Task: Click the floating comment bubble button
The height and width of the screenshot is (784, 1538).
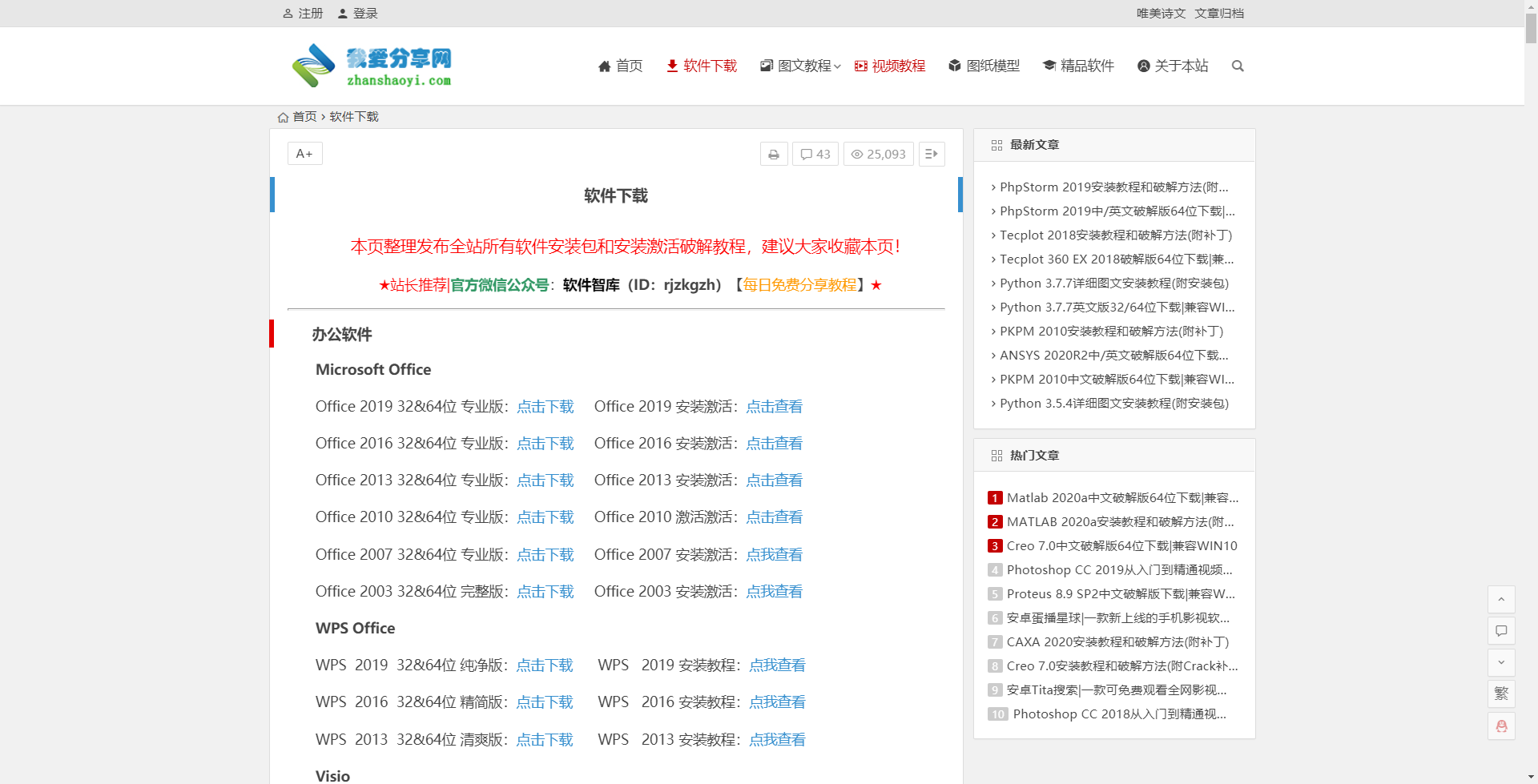Action: point(1501,631)
